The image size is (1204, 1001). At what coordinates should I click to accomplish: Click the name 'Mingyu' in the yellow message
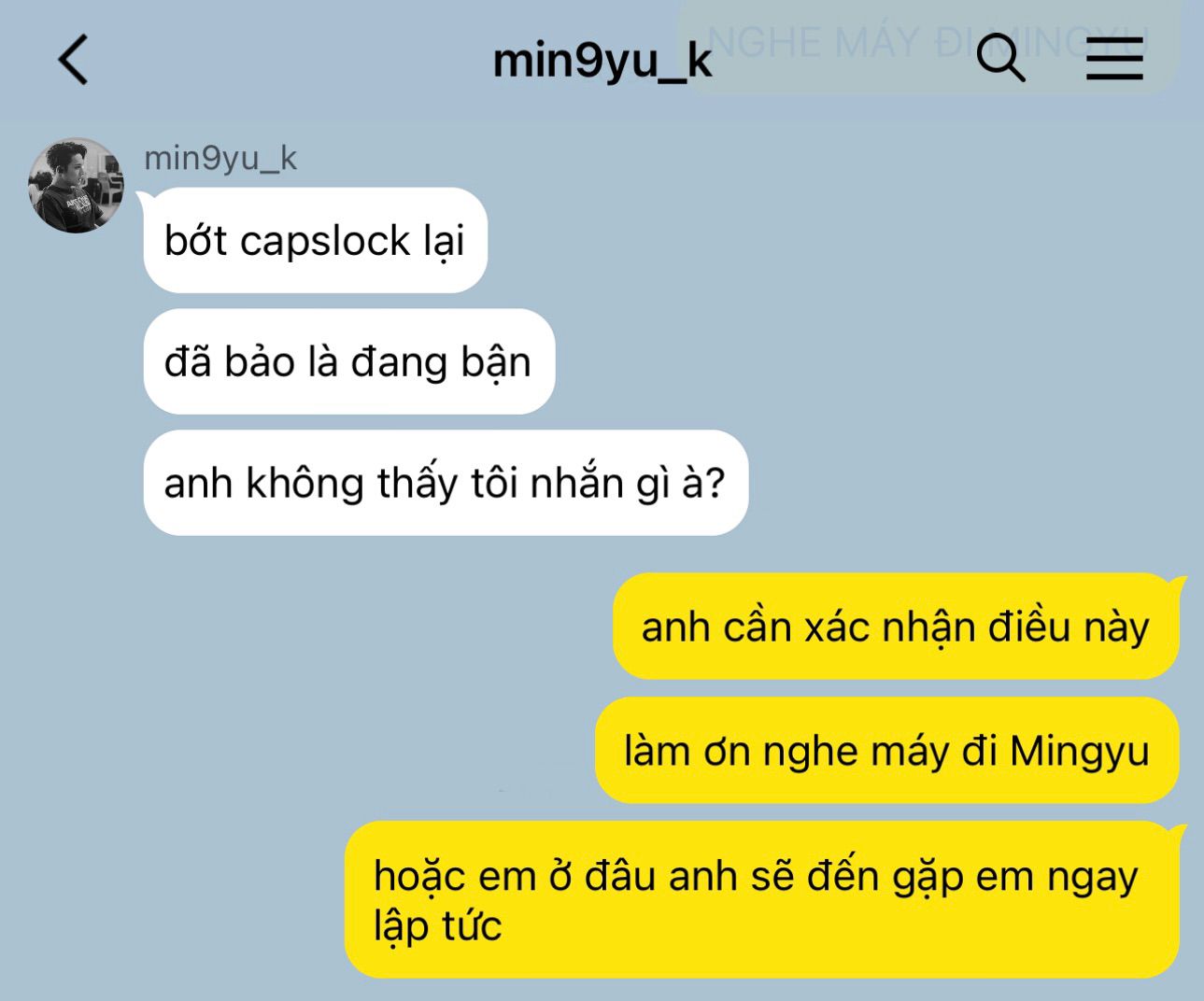pyautogui.click(x=1080, y=752)
